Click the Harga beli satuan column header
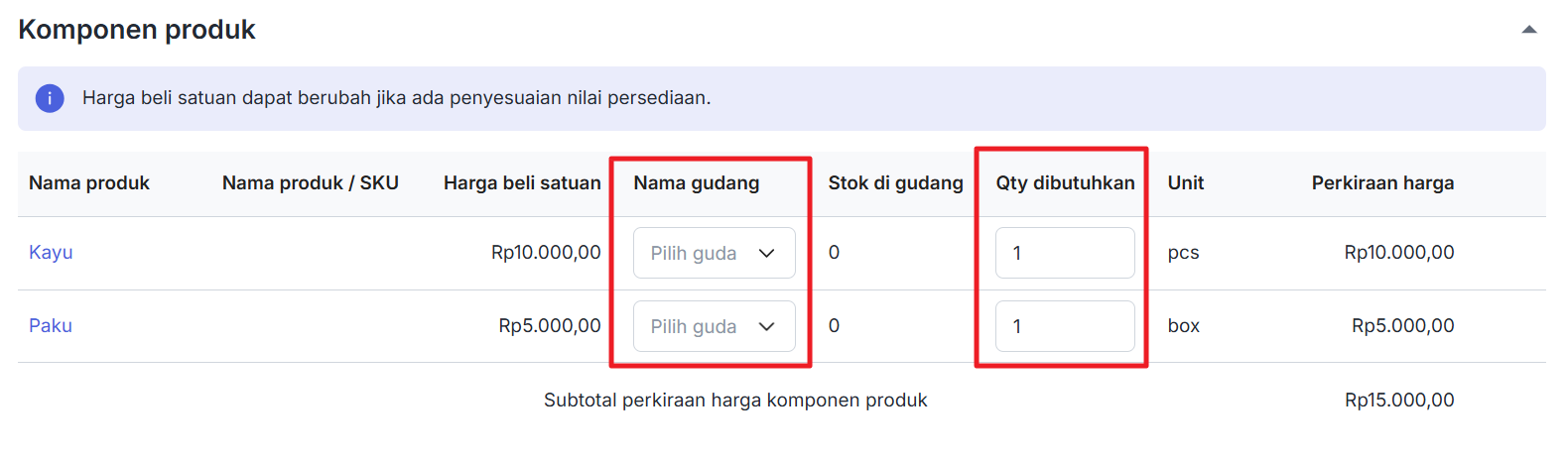Screen dimensions: 1568x461 522,182
